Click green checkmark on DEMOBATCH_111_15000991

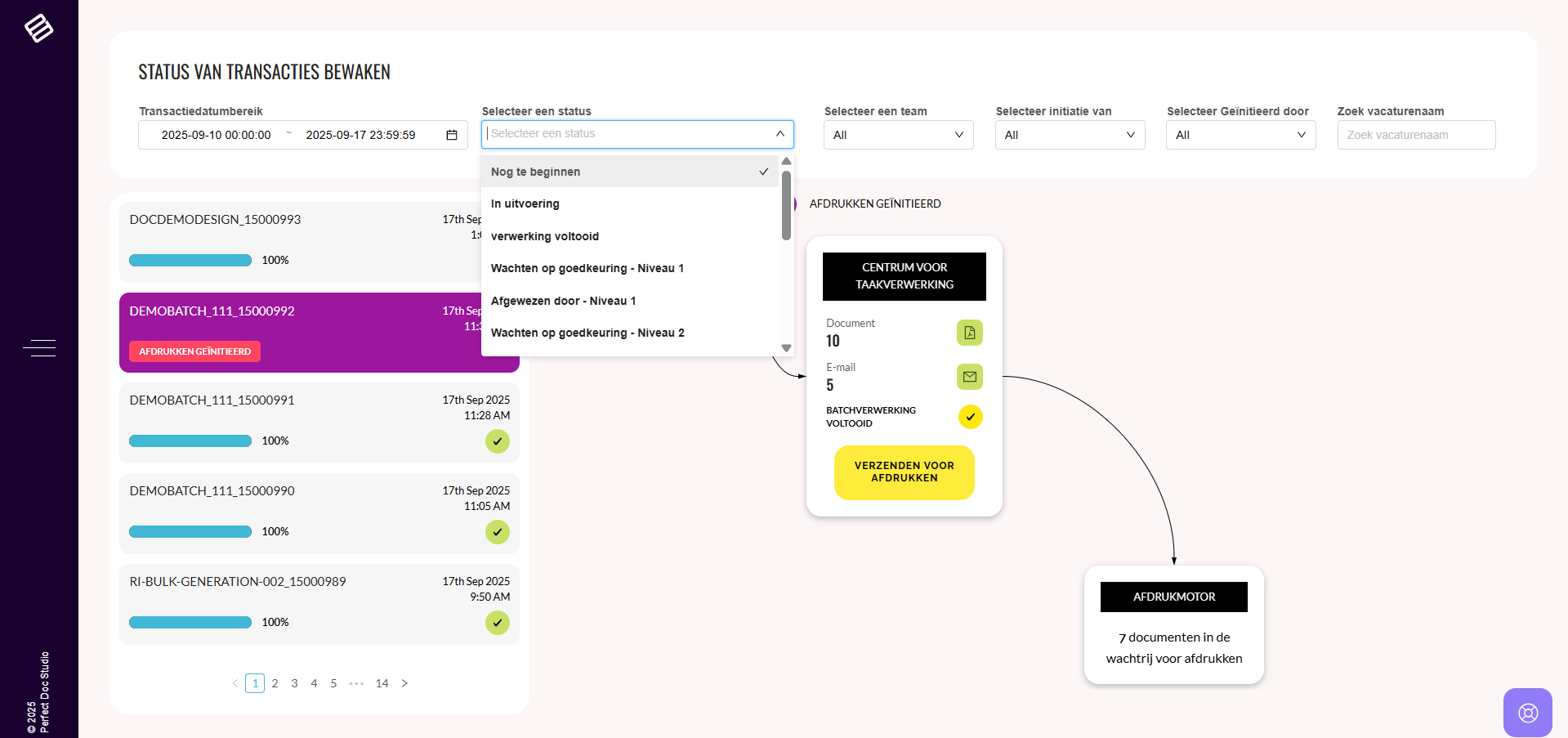(497, 441)
